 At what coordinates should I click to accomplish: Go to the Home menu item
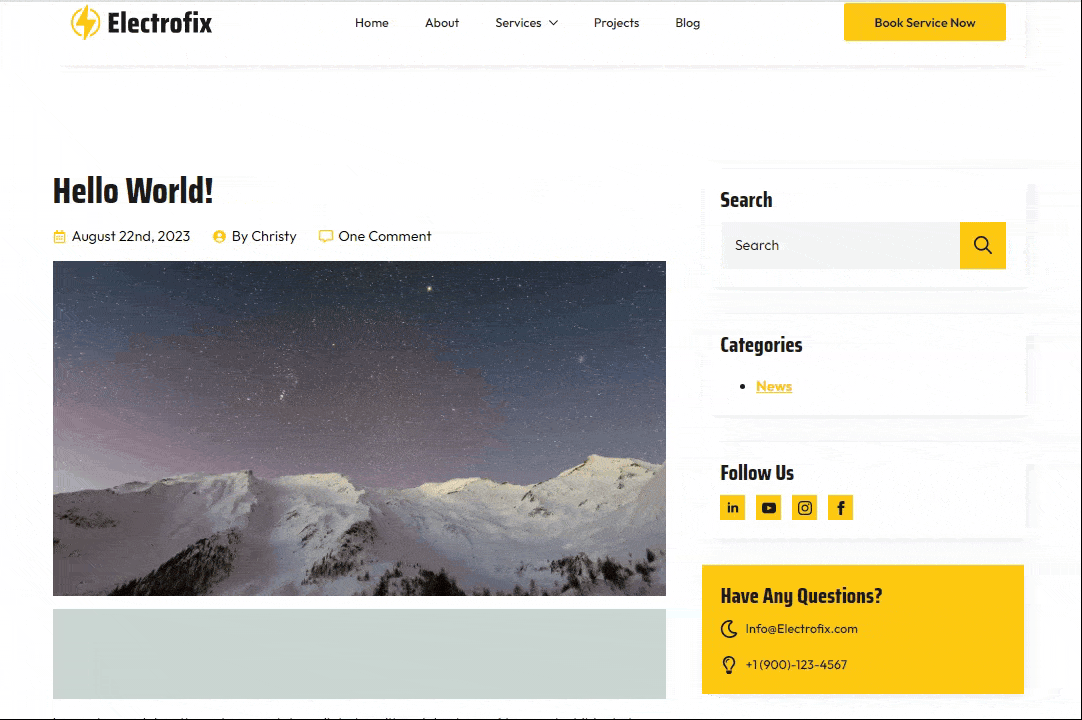coord(371,23)
